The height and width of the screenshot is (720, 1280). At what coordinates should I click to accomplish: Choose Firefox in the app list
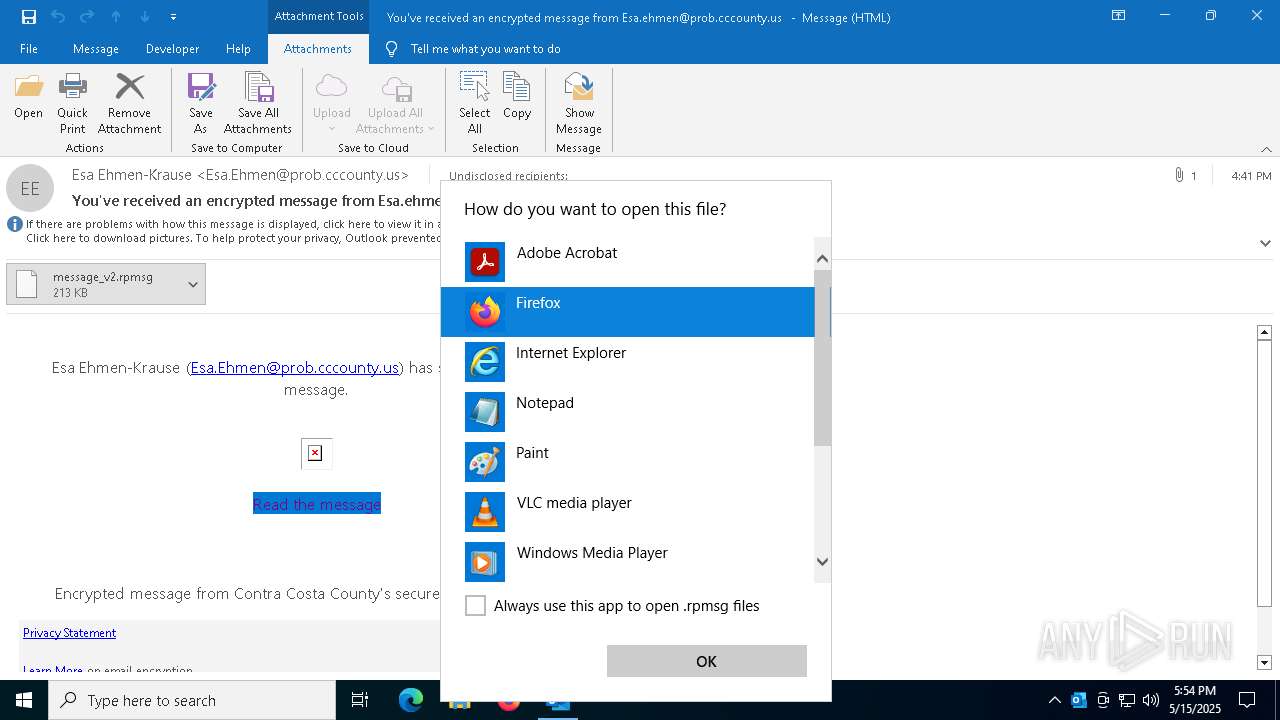pos(628,312)
